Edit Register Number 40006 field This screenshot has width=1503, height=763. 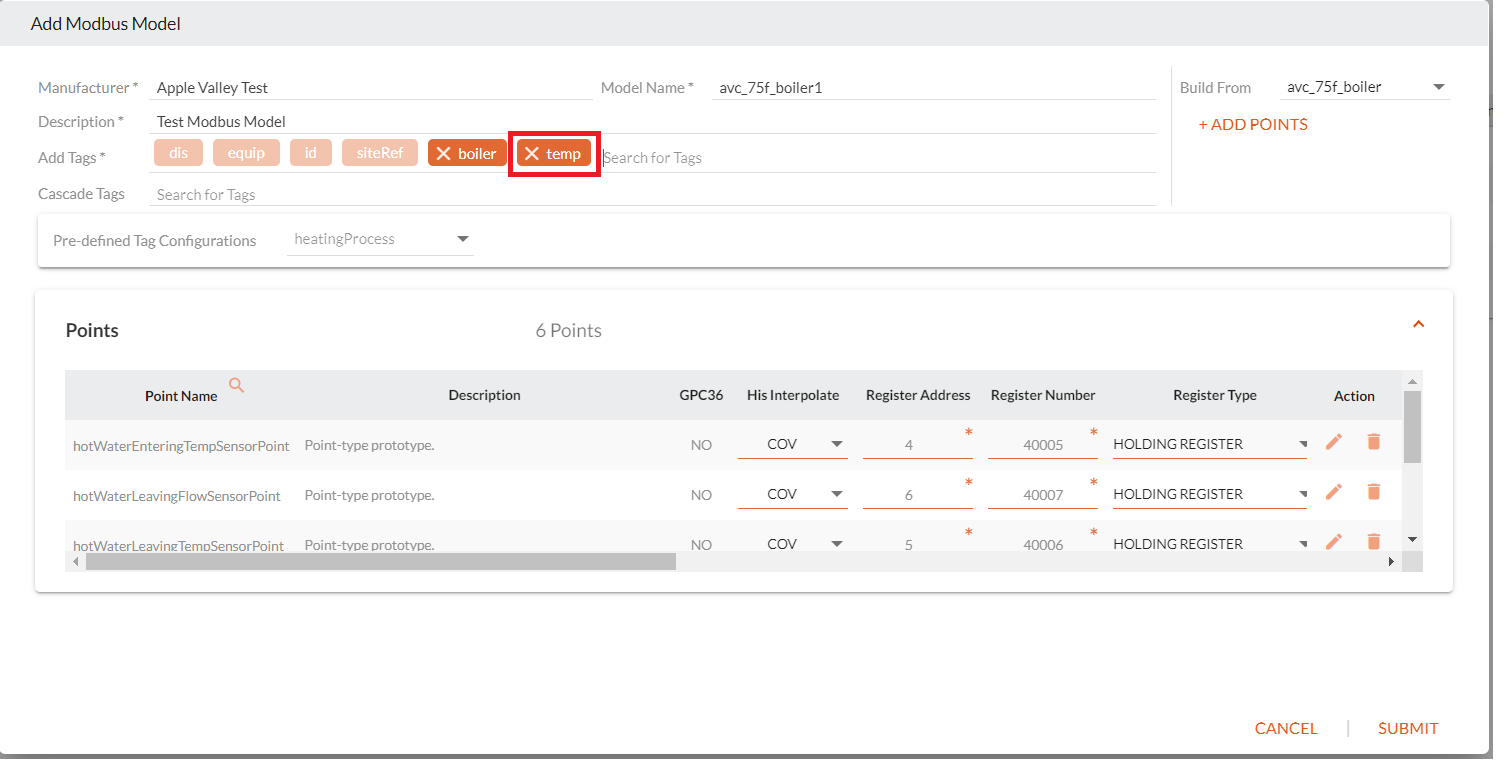pyautogui.click(x=1042, y=544)
